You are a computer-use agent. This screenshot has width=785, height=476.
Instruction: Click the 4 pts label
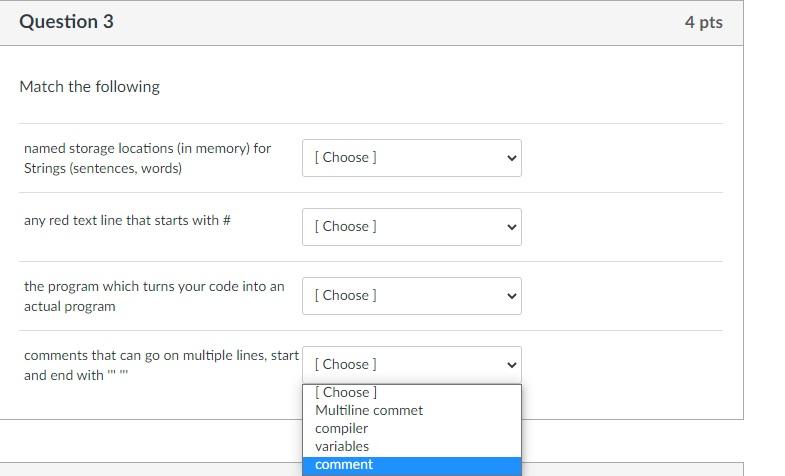pyautogui.click(x=703, y=22)
